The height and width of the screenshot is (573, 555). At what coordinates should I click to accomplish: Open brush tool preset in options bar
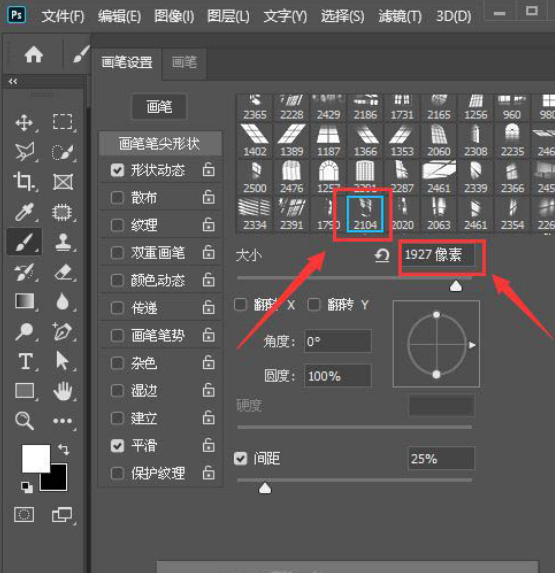81,54
